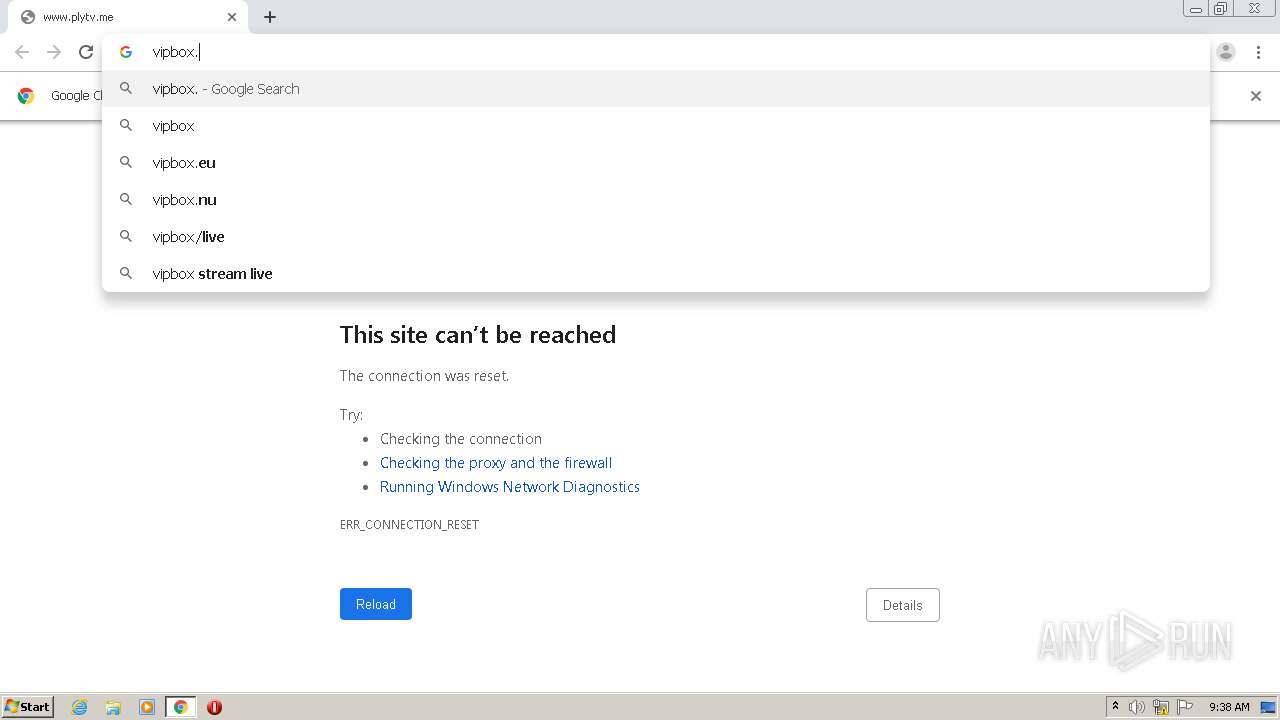
Task: Click the volume speaker tray icon
Action: pos(1137,707)
